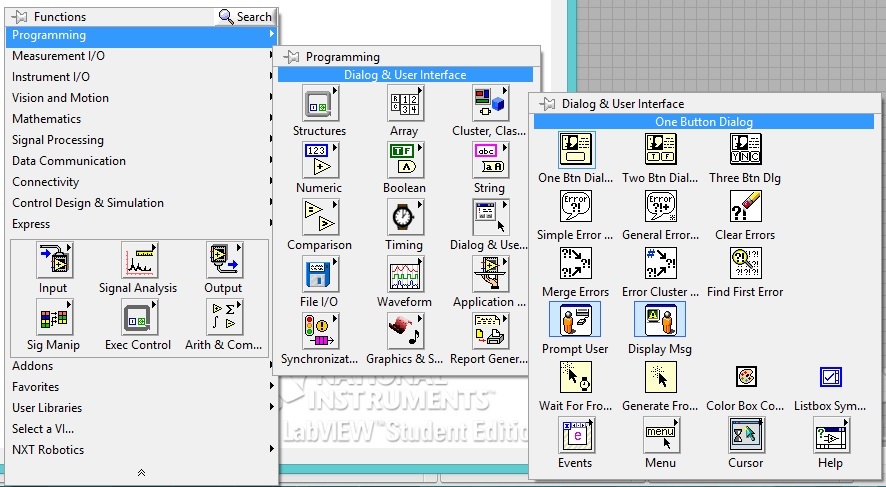Select the Three Button Dialog function
This screenshot has width=886, height=487.
click(745, 149)
